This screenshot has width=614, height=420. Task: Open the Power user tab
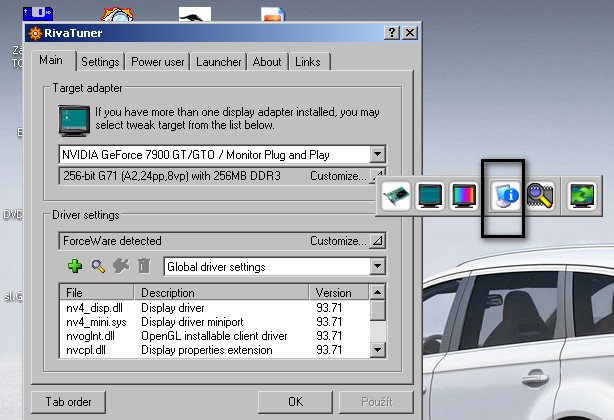coord(158,62)
